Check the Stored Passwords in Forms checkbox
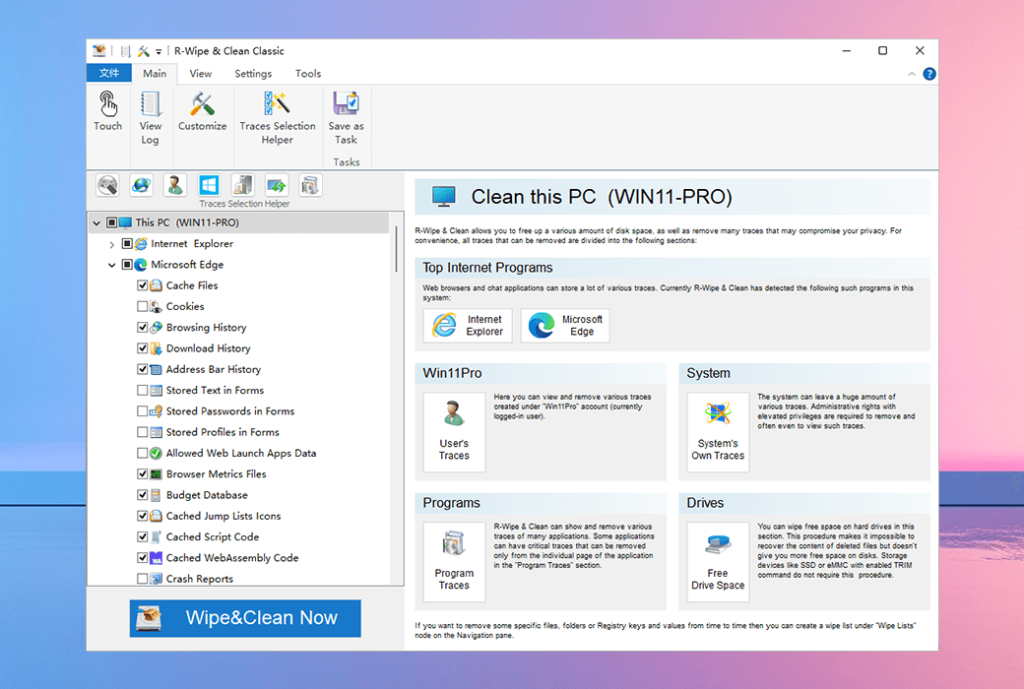 pyautogui.click(x=142, y=411)
